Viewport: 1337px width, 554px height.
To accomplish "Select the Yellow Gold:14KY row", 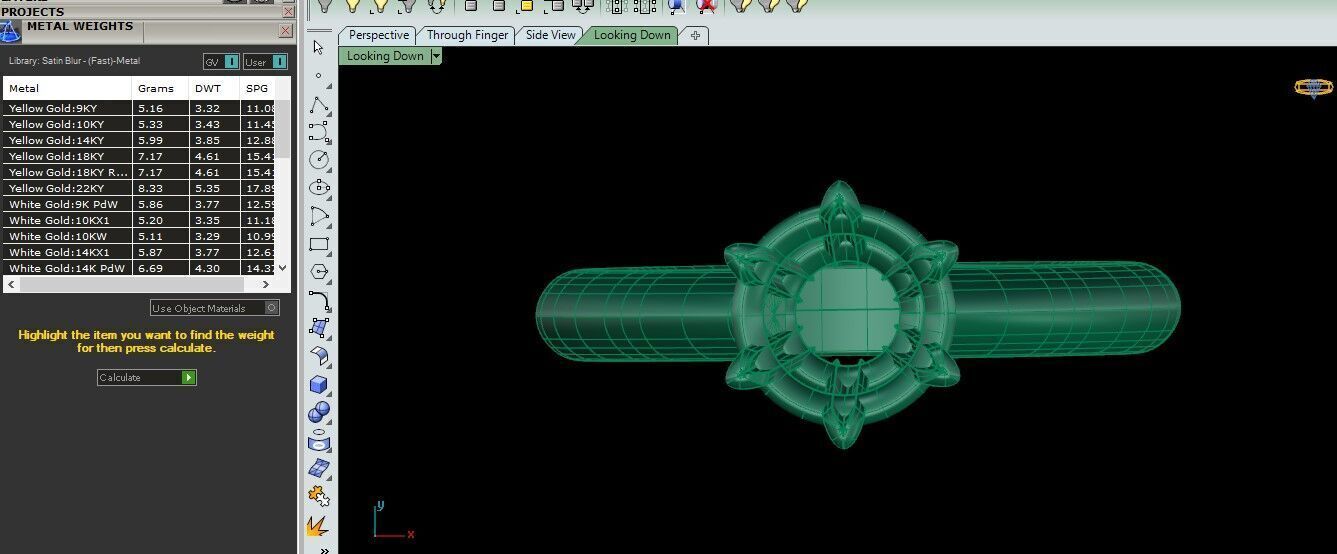I will [139, 140].
